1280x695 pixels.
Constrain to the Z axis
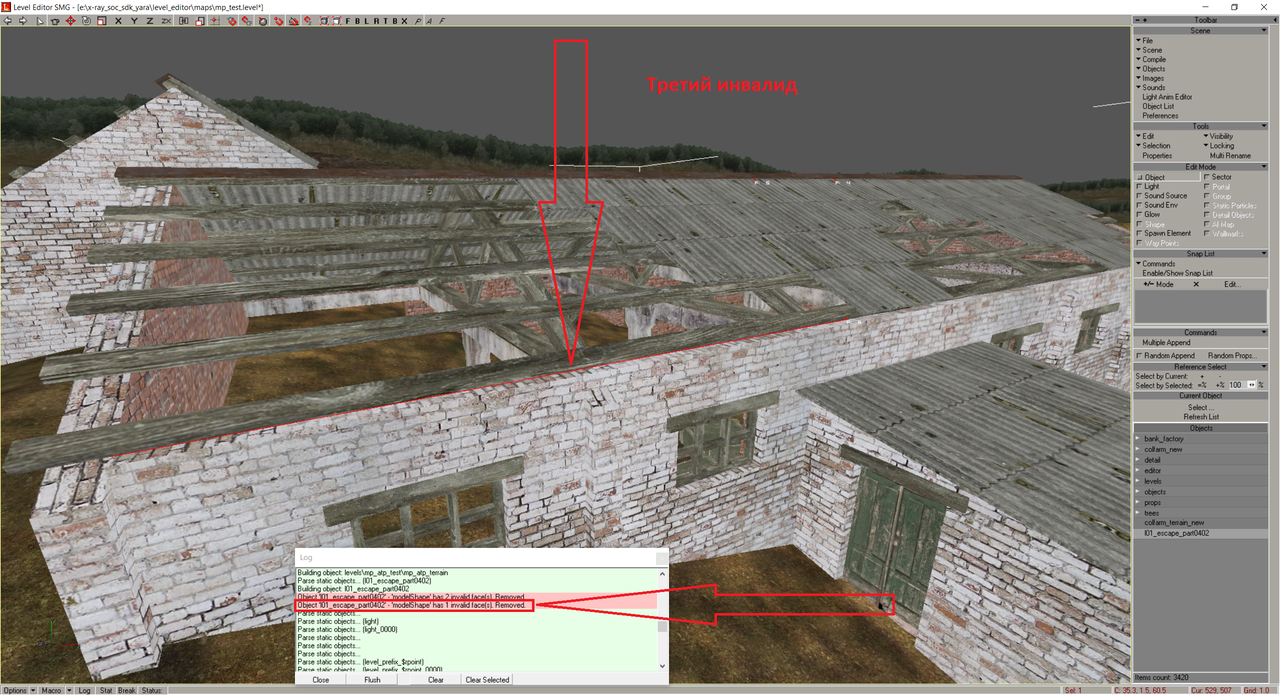pyautogui.click(x=150, y=20)
